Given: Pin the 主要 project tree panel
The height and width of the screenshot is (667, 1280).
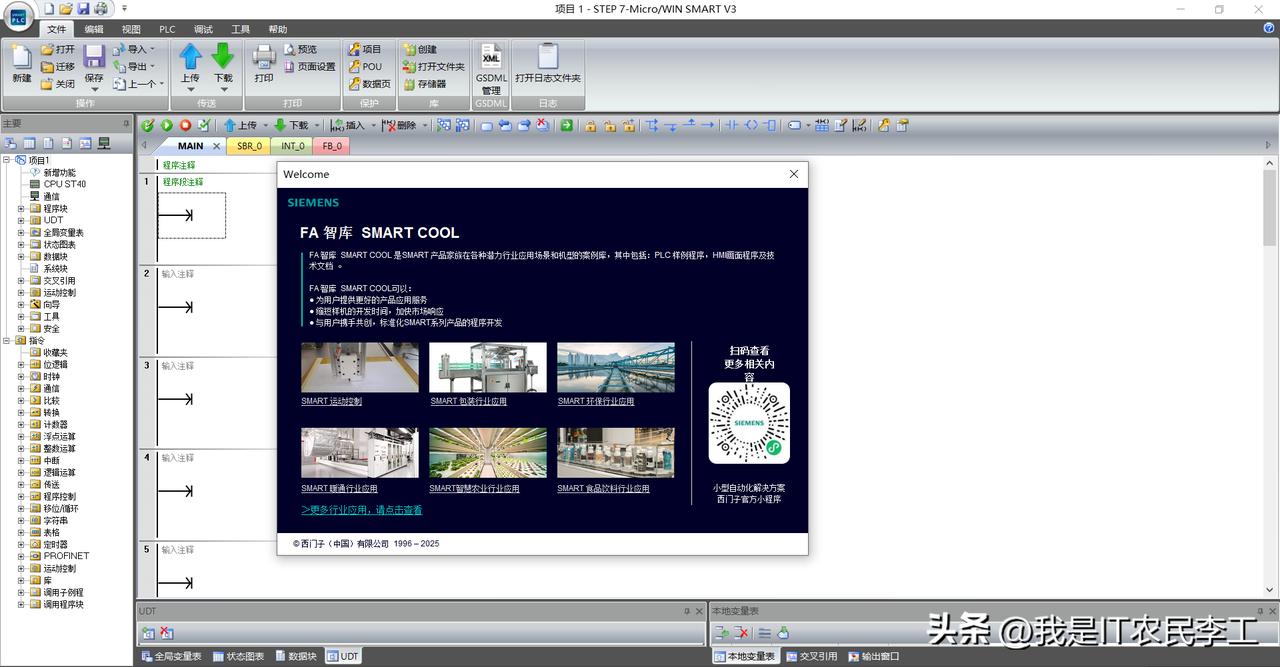Looking at the screenshot, I should (x=126, y=124).
